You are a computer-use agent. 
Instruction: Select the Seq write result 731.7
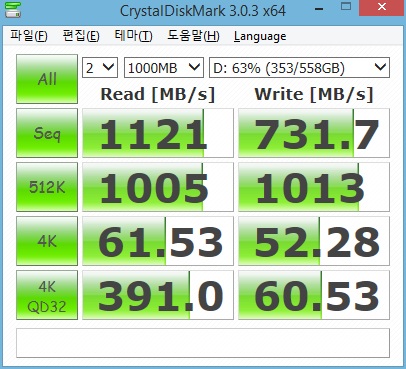(314, 133)
